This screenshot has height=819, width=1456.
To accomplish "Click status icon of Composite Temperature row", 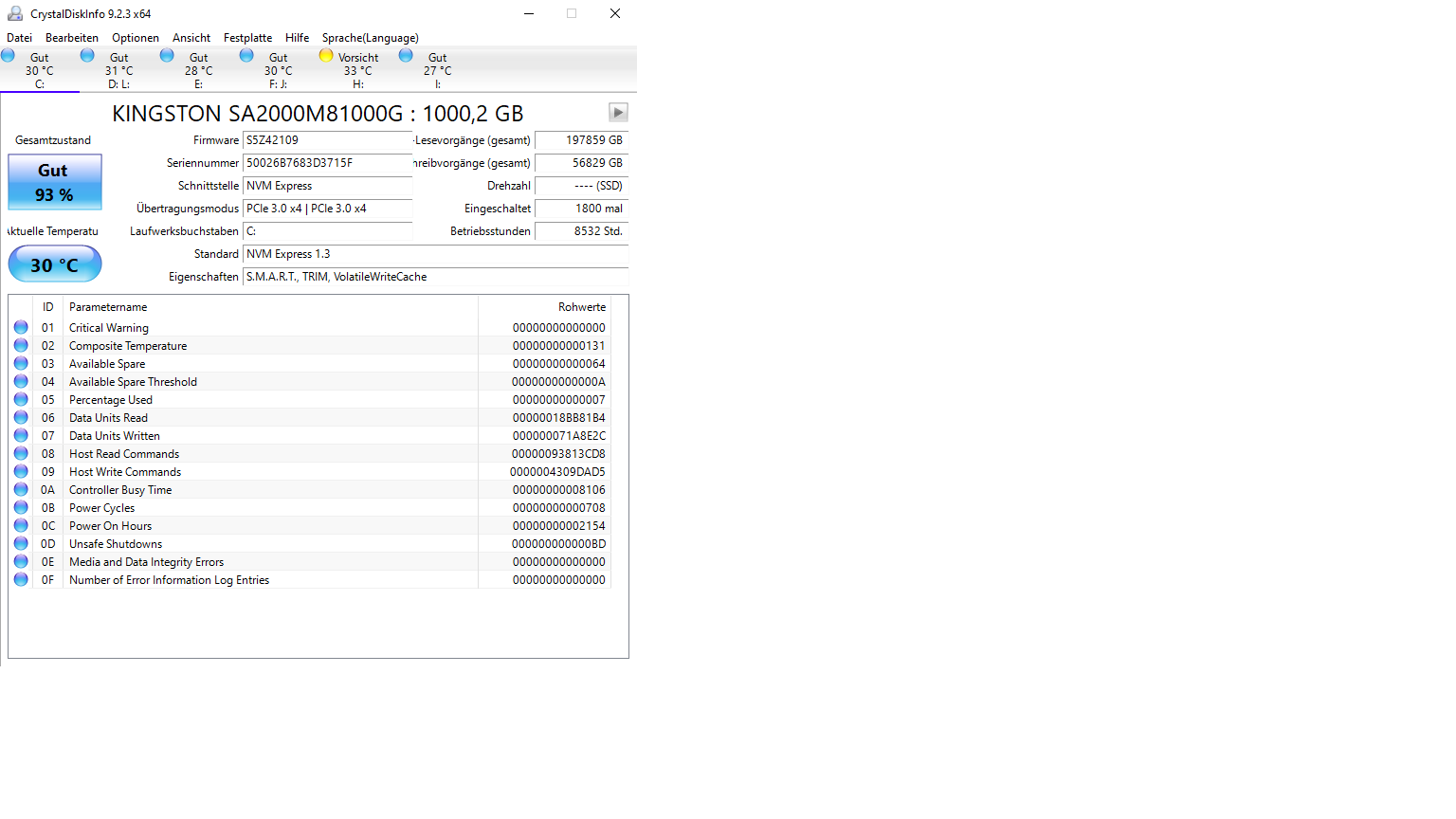I will tap(21, 345).
